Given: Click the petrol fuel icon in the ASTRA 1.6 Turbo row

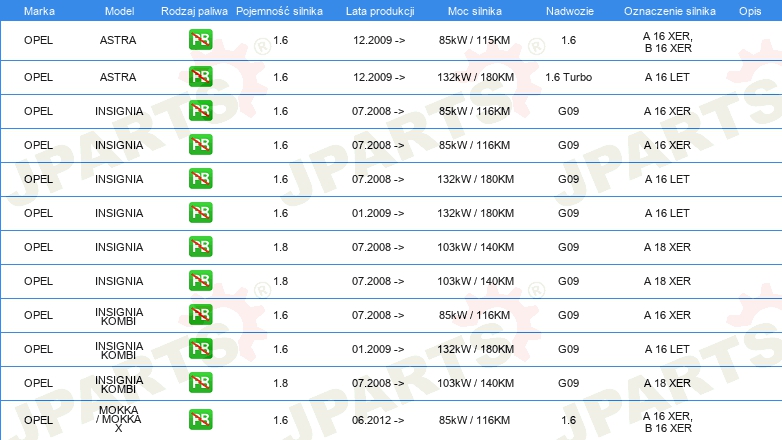Looking at the screenshot, I should (x=200, y=77).
